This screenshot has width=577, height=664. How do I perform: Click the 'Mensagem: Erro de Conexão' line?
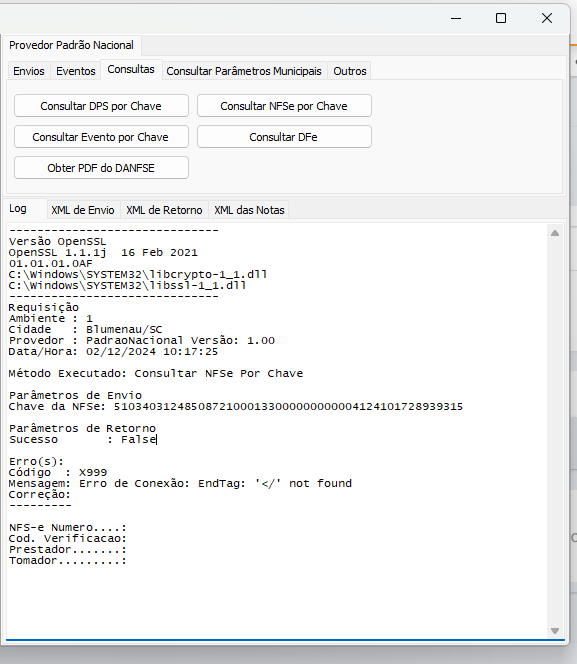(x=180, y=484)
